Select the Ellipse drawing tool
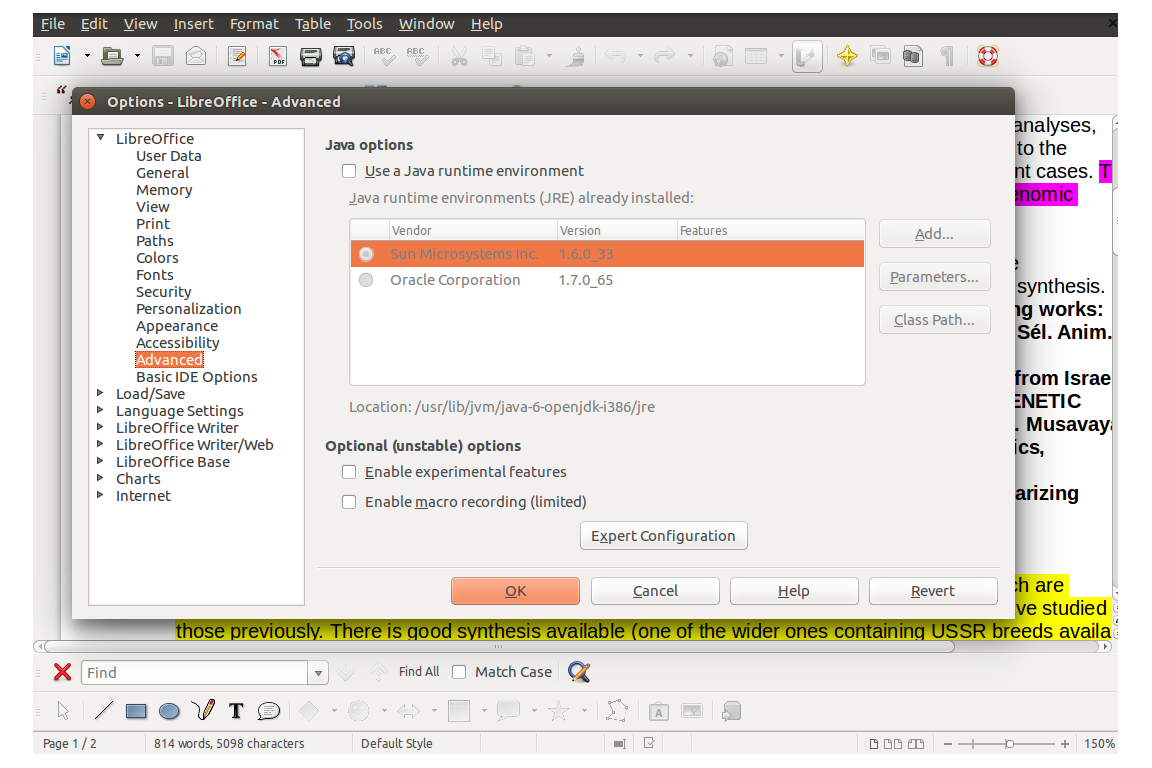The image size is (1152, 768). pyautogui.click(x=169, y=711)
